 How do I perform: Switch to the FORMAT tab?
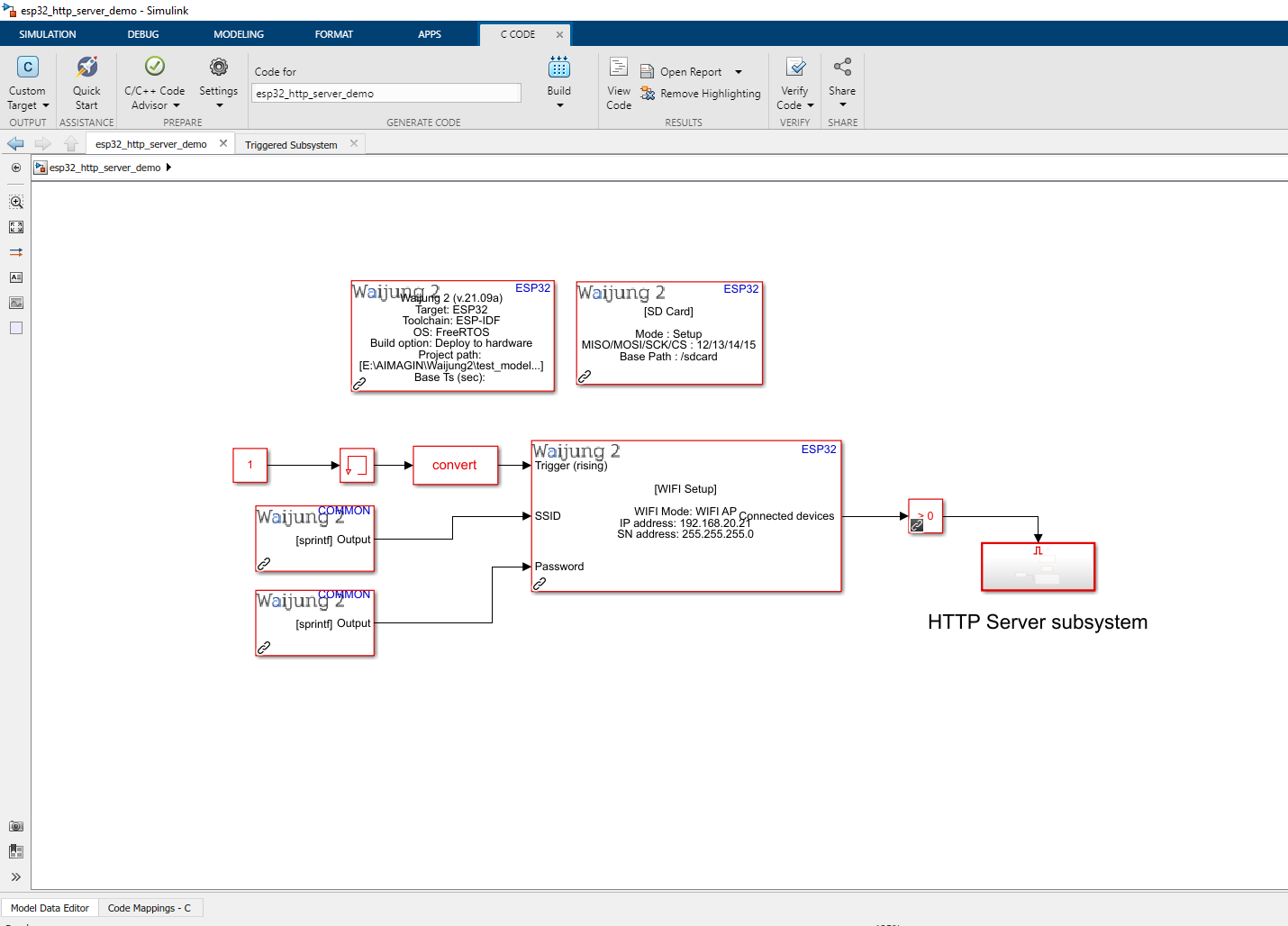pyautogui.click(x=334, y=34)
